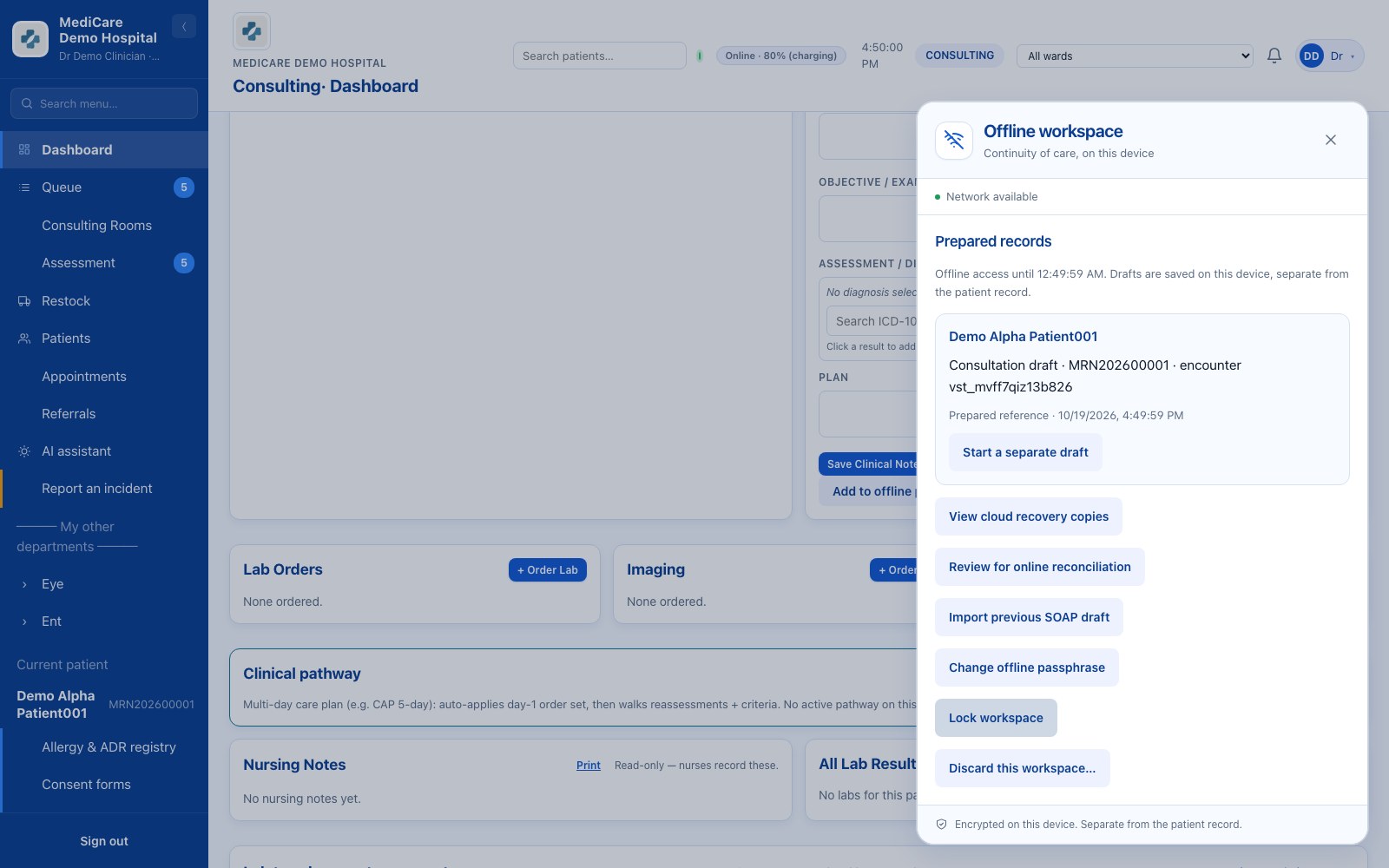Viewport: 1389px width, 868px height.
Task: Click + Order Lab button
Action: click(548, 570)
